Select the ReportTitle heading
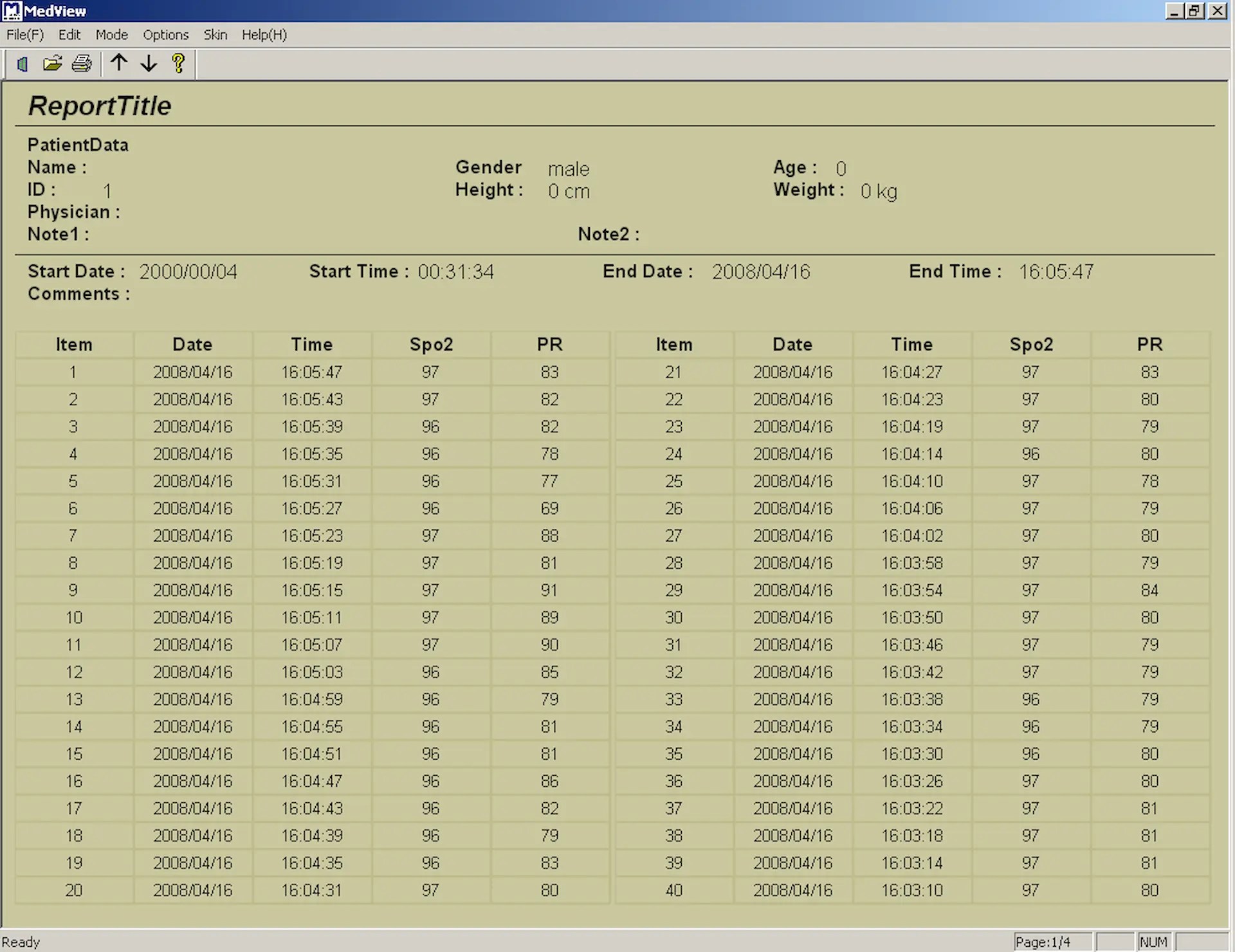Viewport: 1235px width, 952px height. click(99, 105)
